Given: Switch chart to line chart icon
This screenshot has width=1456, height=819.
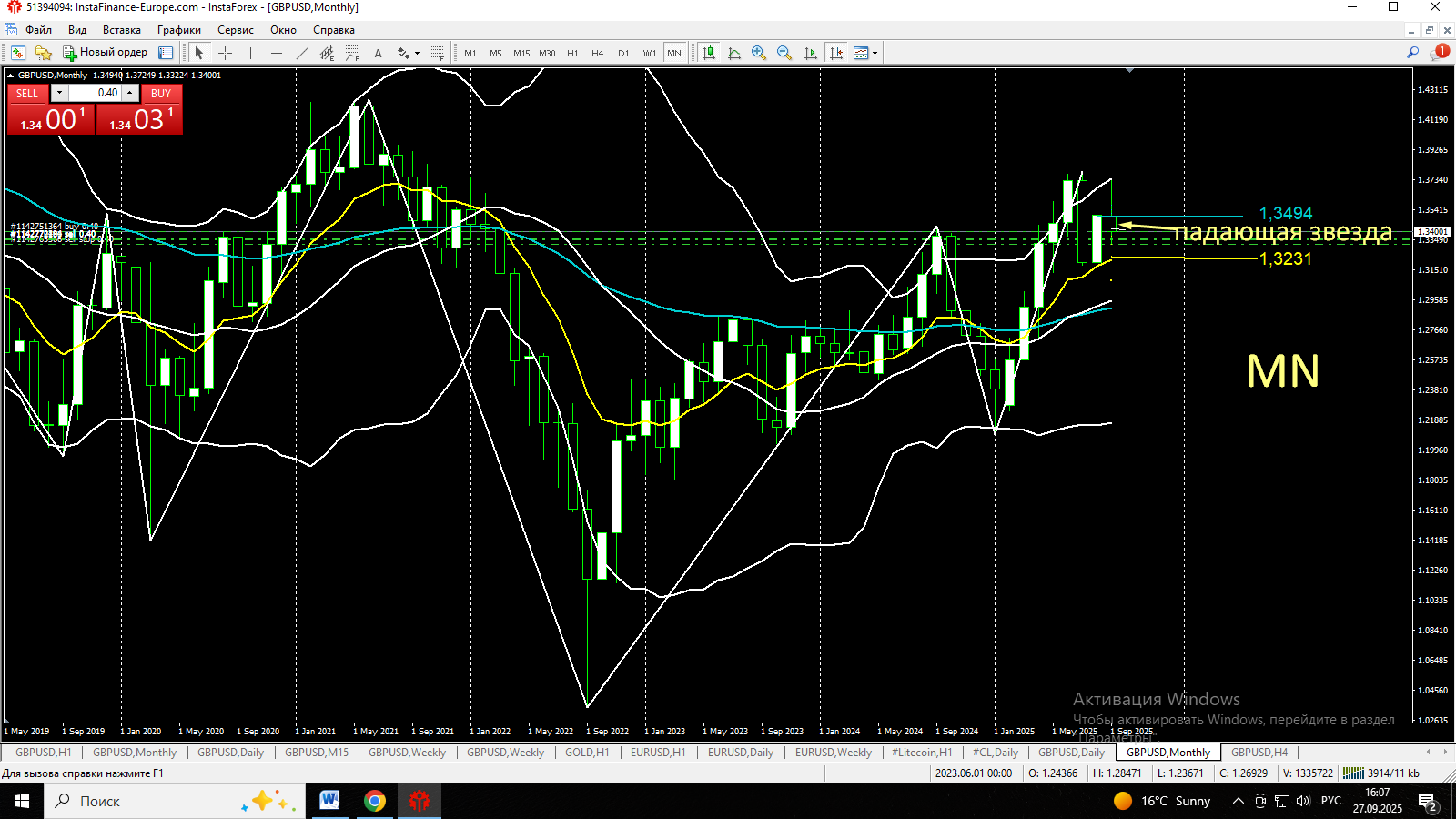Looking at the screenshot, I should pos(734,53).
